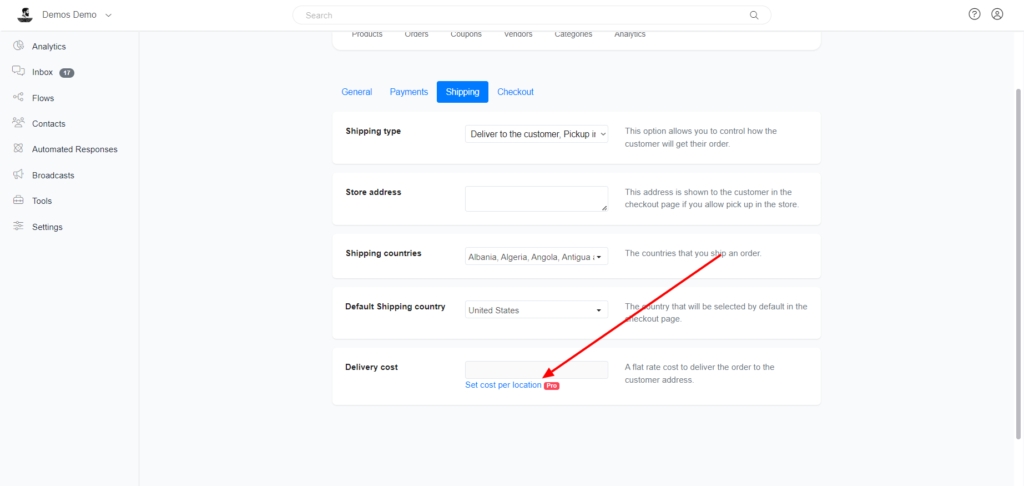Open Contacts via its people icon
This screenshot has width=1024, height=486.
point(18,123)
